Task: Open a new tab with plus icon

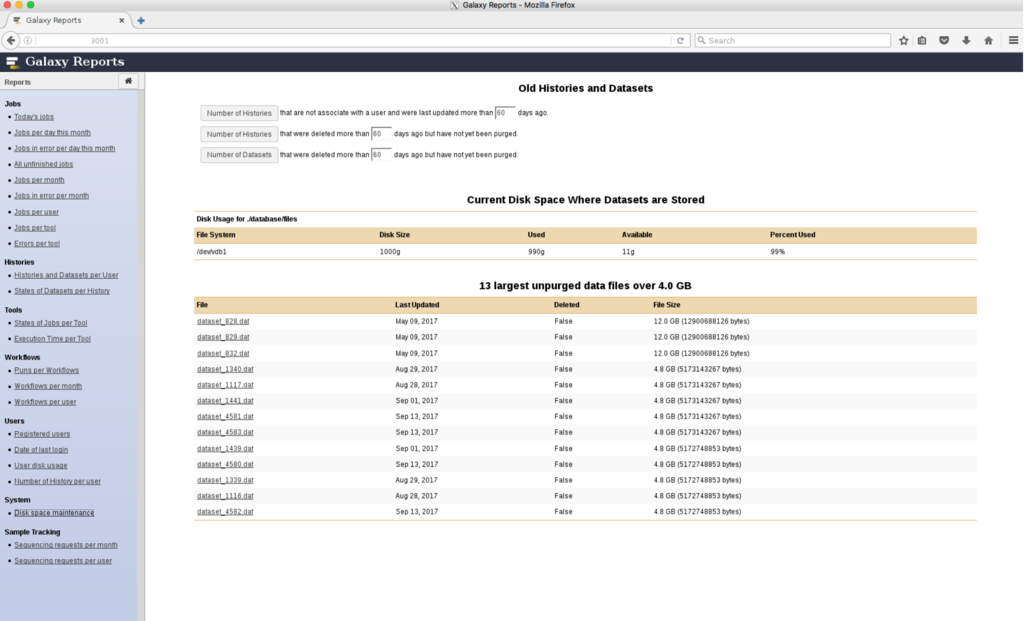Action: click(x=140, y=20)
